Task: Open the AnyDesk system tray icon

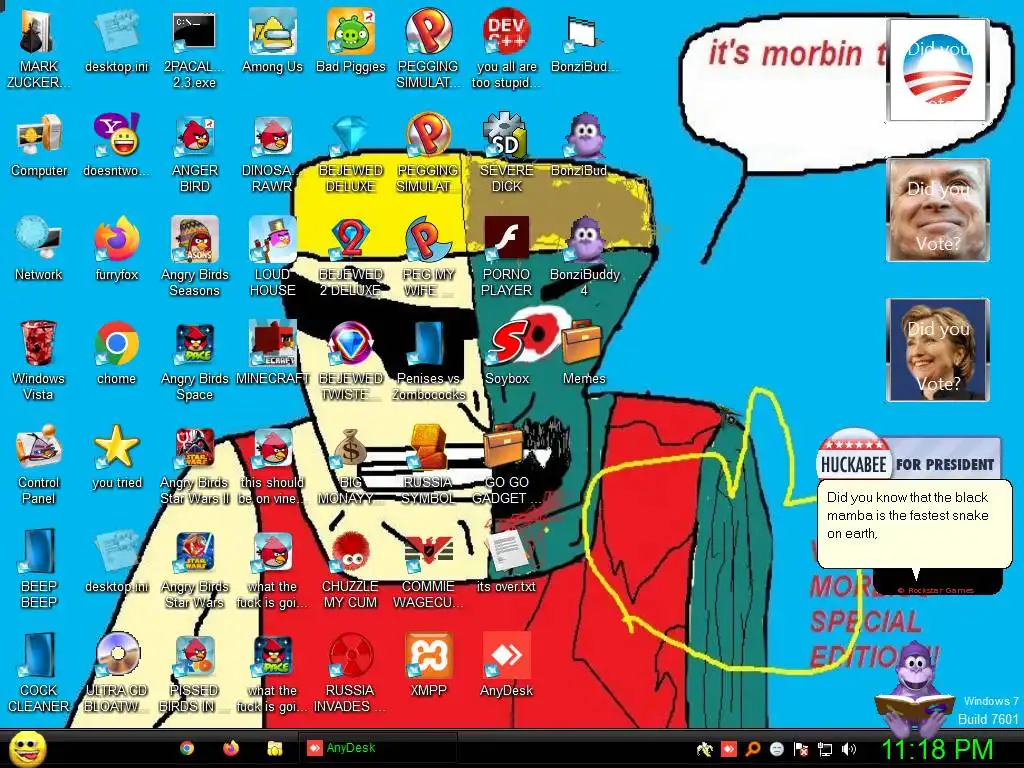Action: pyautogui.click(x=729, y=749)
